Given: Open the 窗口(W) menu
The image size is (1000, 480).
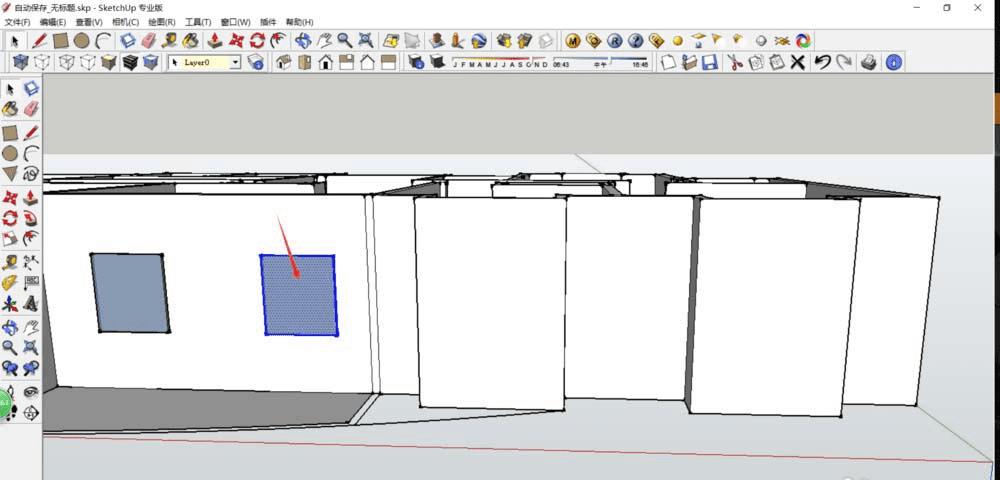Looking at the screenshot, I should [235, 22].
